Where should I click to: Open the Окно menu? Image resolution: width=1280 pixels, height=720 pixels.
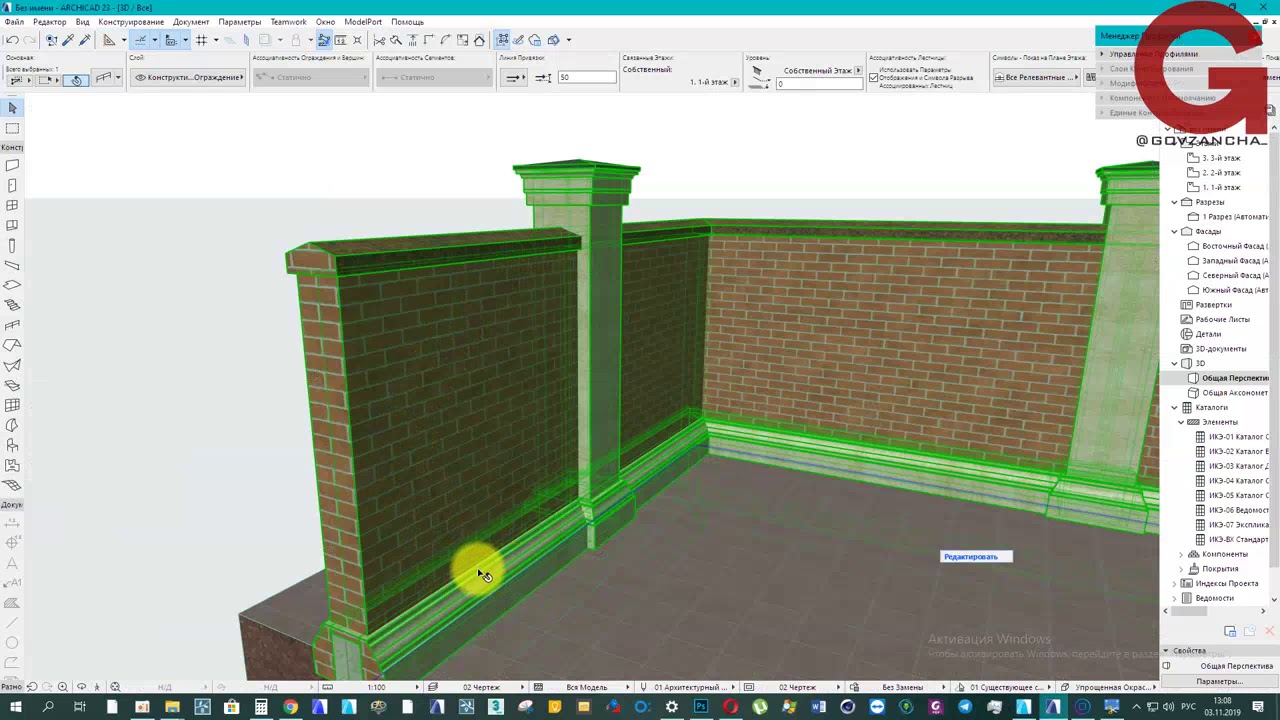coord(325,22)
